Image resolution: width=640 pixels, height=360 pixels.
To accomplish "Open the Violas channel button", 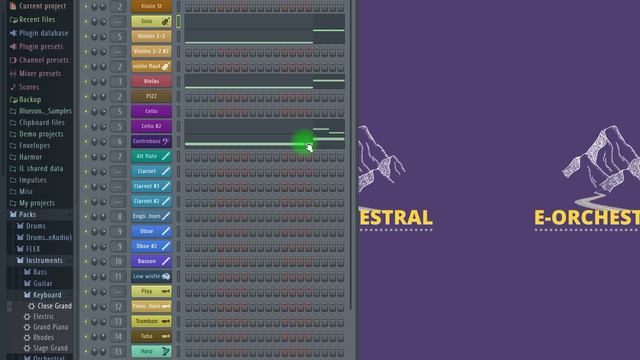I will (x=151, y=81).
